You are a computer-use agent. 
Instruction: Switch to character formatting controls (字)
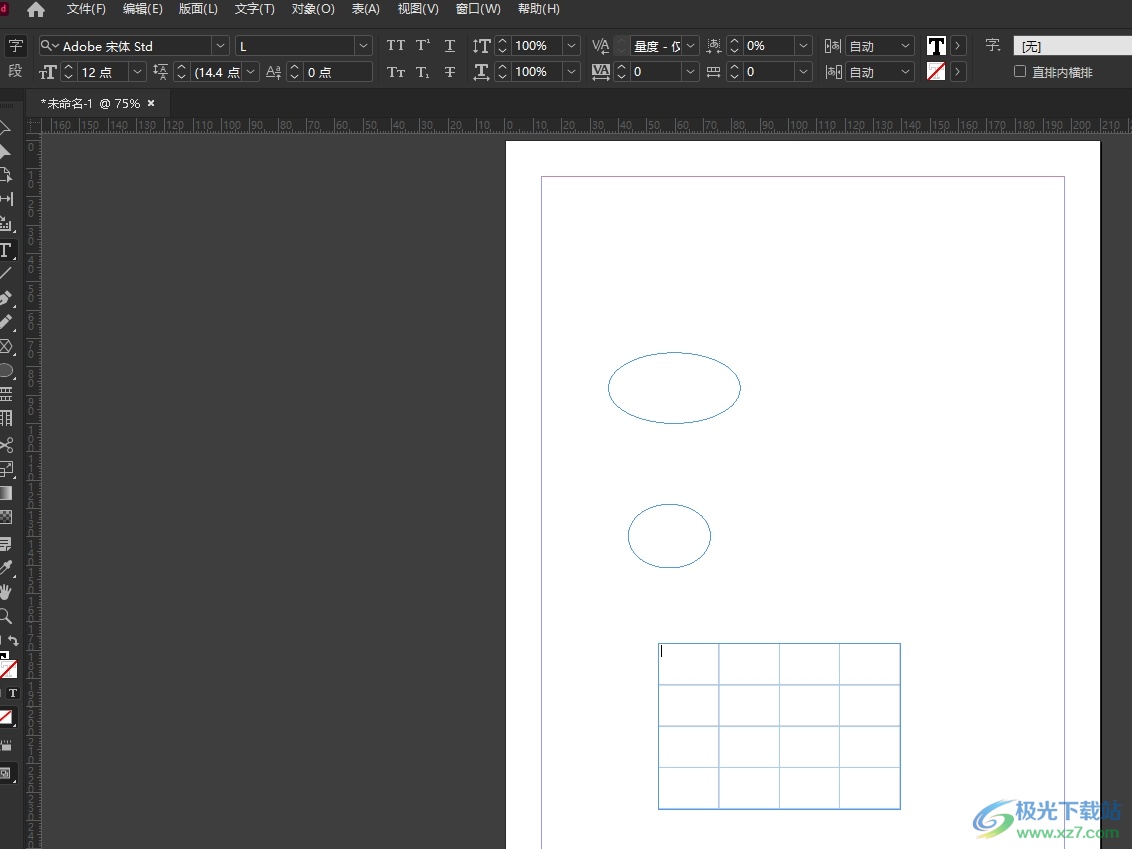tap(15, 46)
